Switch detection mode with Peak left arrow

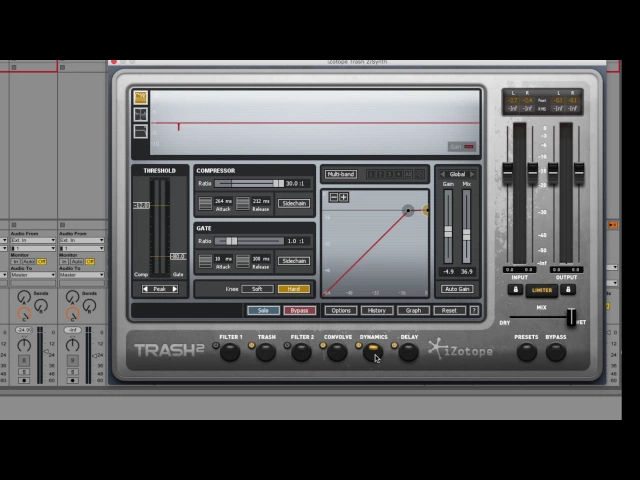(x=145, y=289)
